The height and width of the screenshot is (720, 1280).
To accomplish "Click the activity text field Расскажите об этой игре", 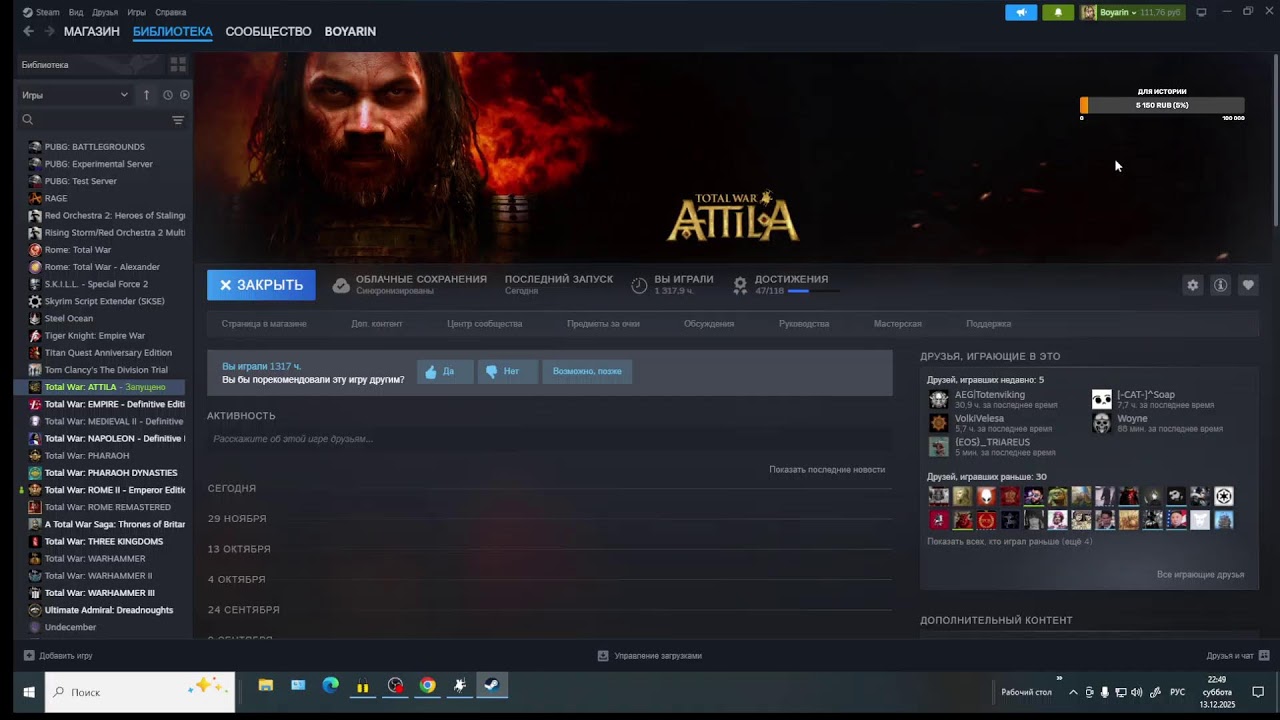I will [x=549, y=439].
